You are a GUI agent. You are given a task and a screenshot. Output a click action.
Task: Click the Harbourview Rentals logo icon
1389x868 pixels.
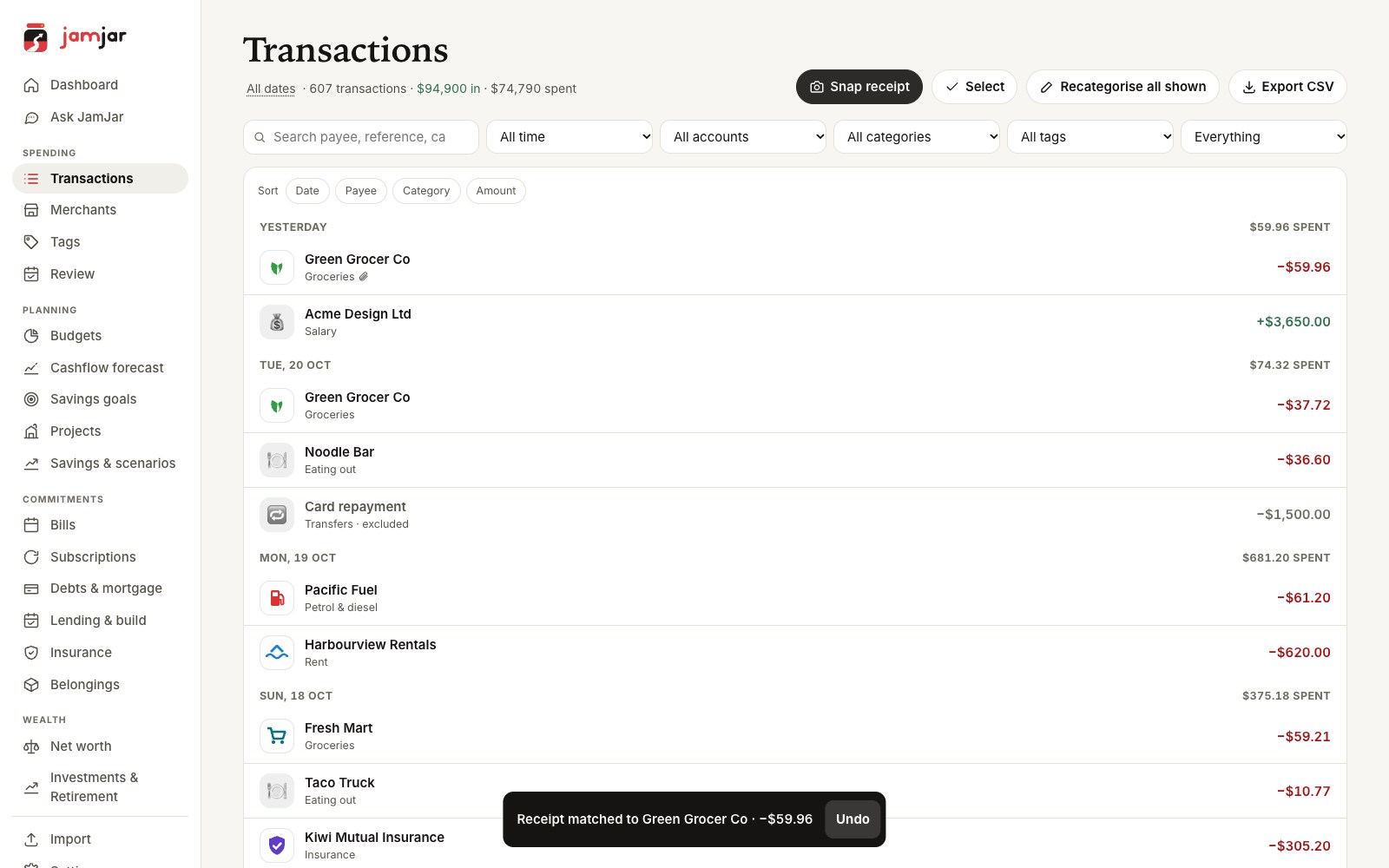click(277, 653)
